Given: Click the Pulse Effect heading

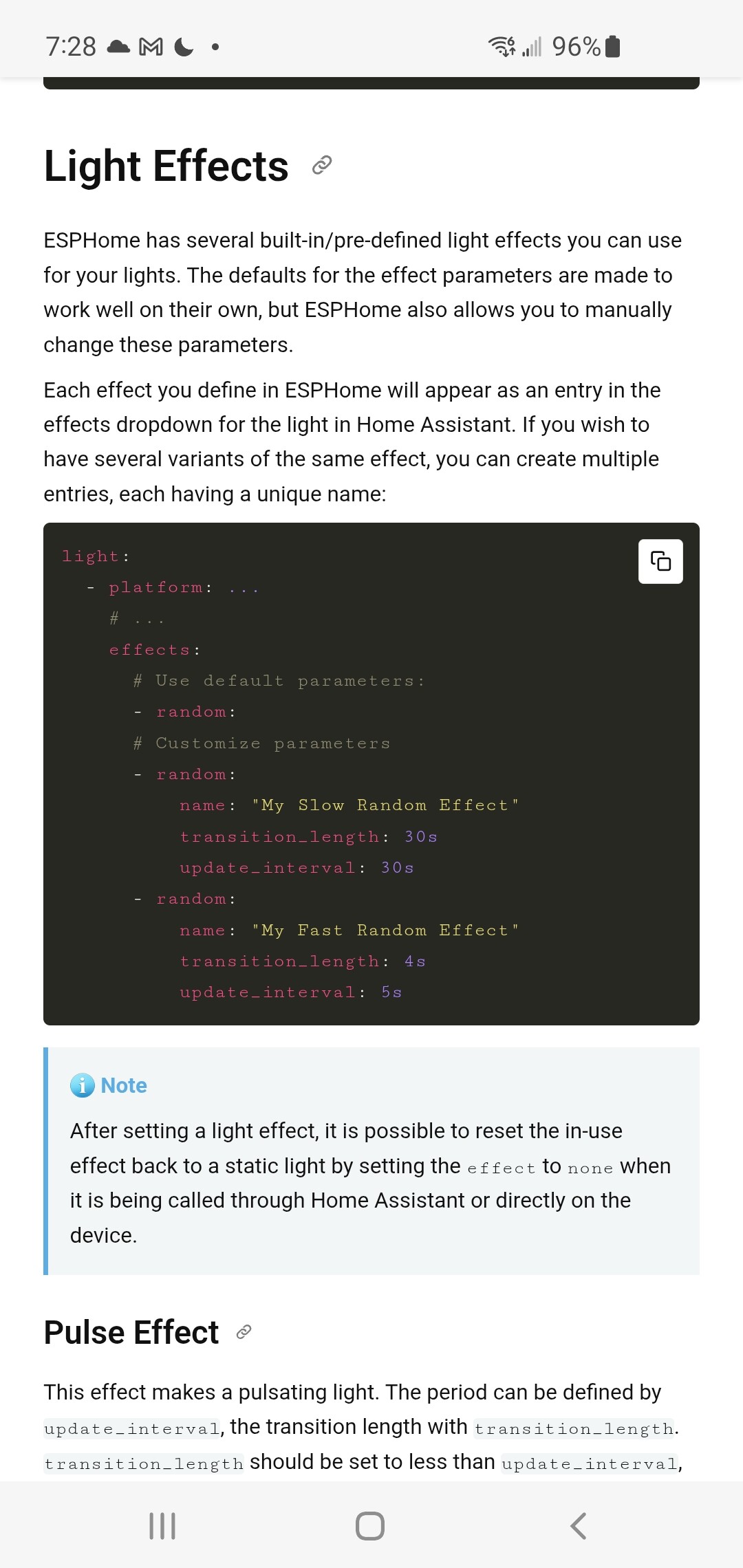Looking at the screenshot, I should 131,1332.
